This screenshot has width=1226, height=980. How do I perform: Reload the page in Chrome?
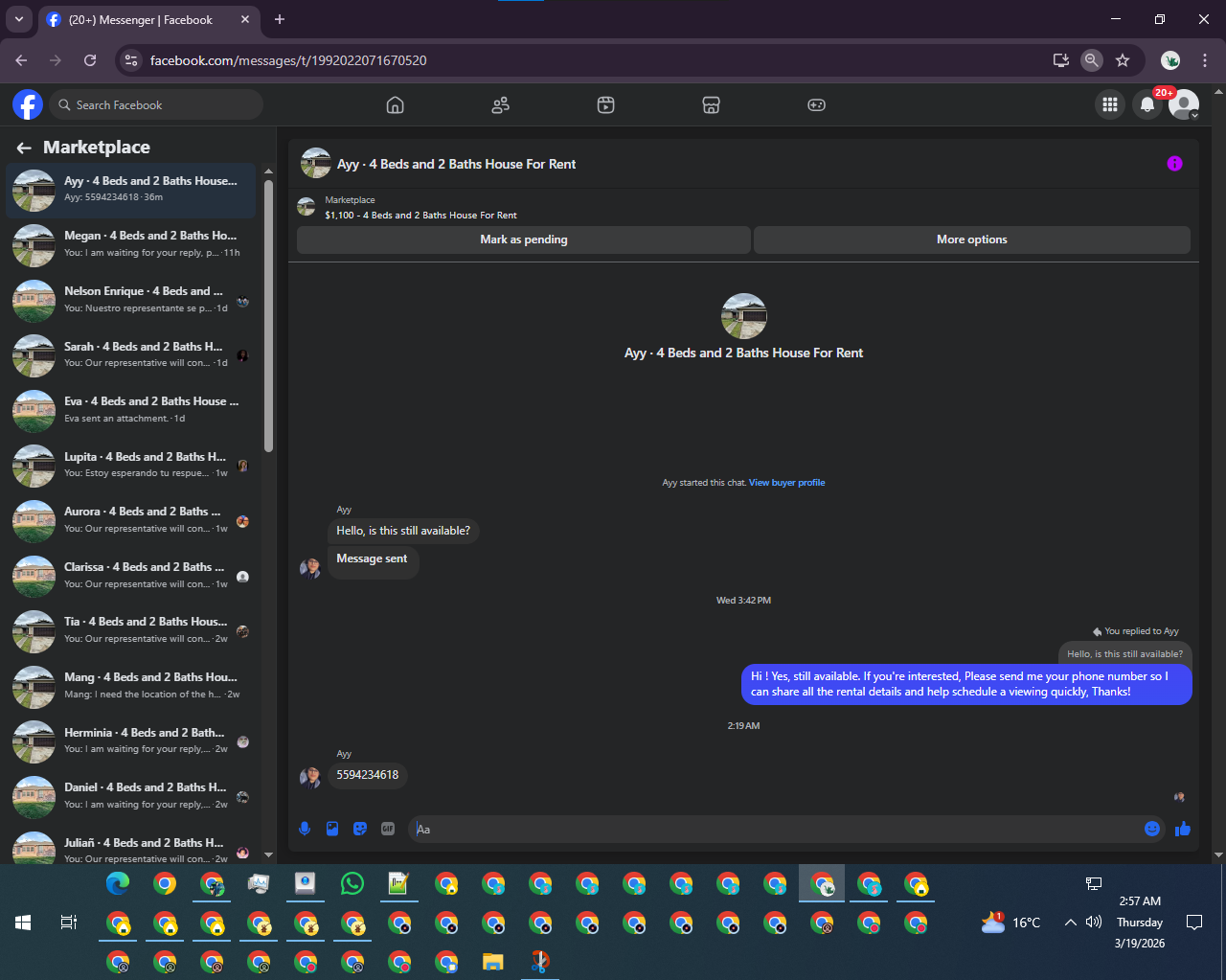click(90, 60)
